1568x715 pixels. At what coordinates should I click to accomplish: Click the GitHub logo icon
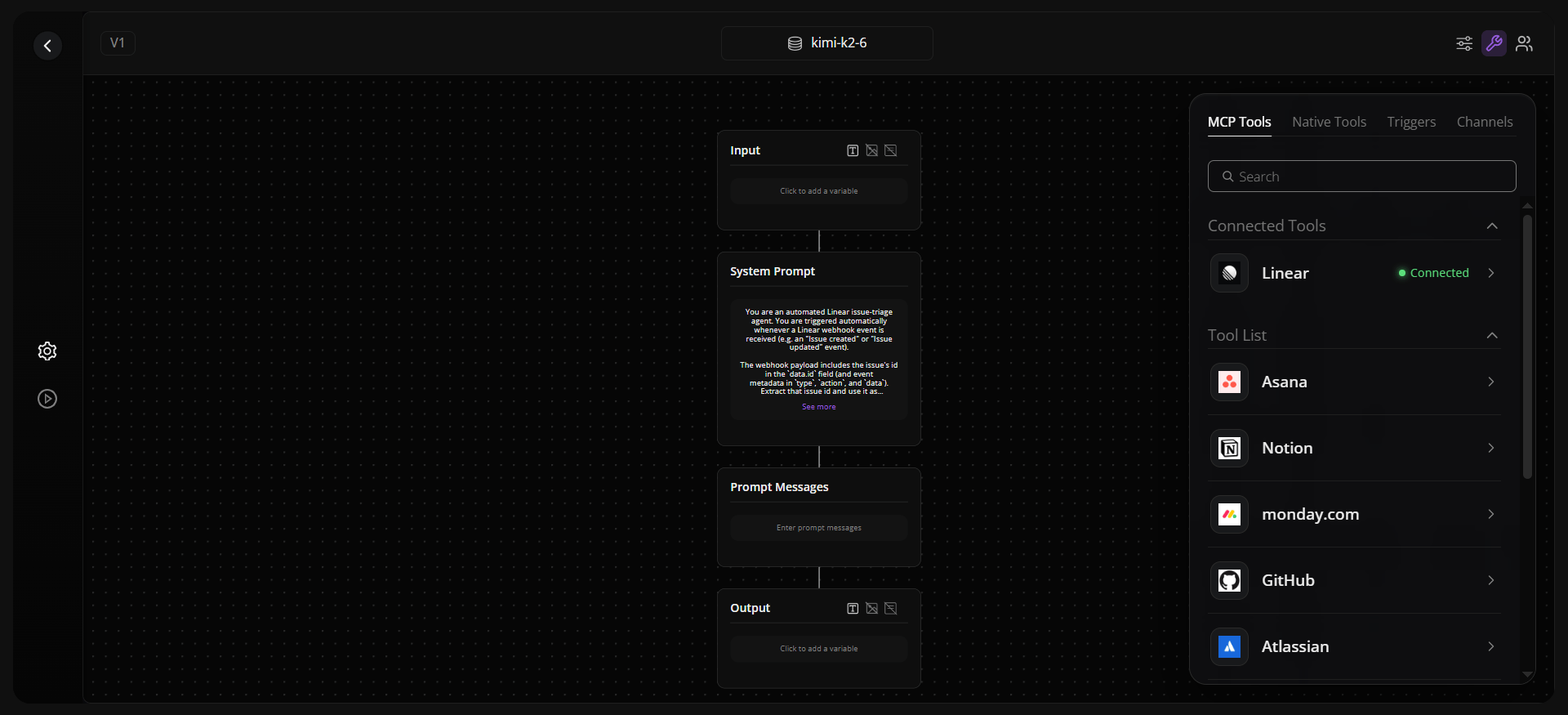click(x=1229, y=580)
